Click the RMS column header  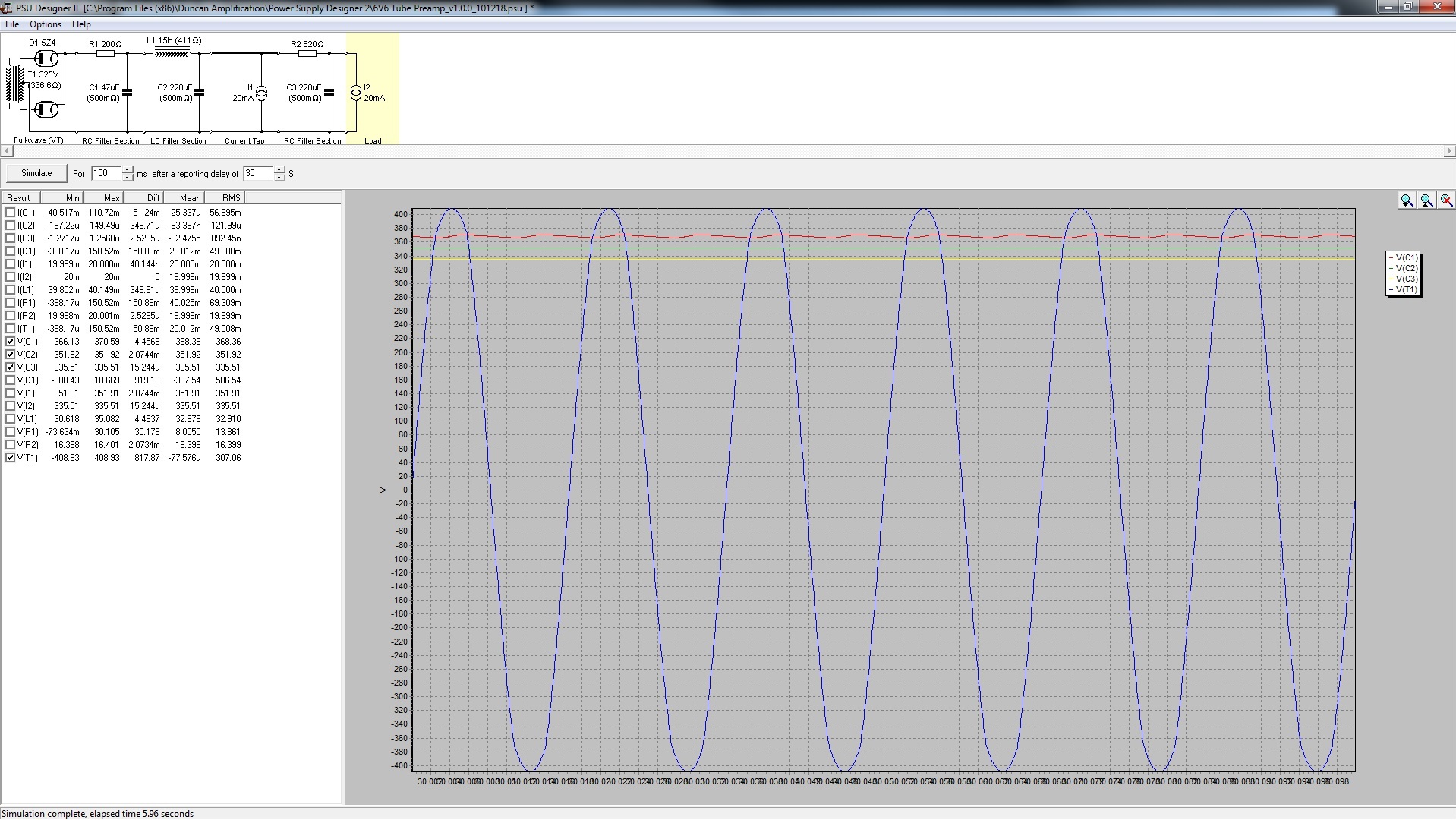(x=225, y=197)
